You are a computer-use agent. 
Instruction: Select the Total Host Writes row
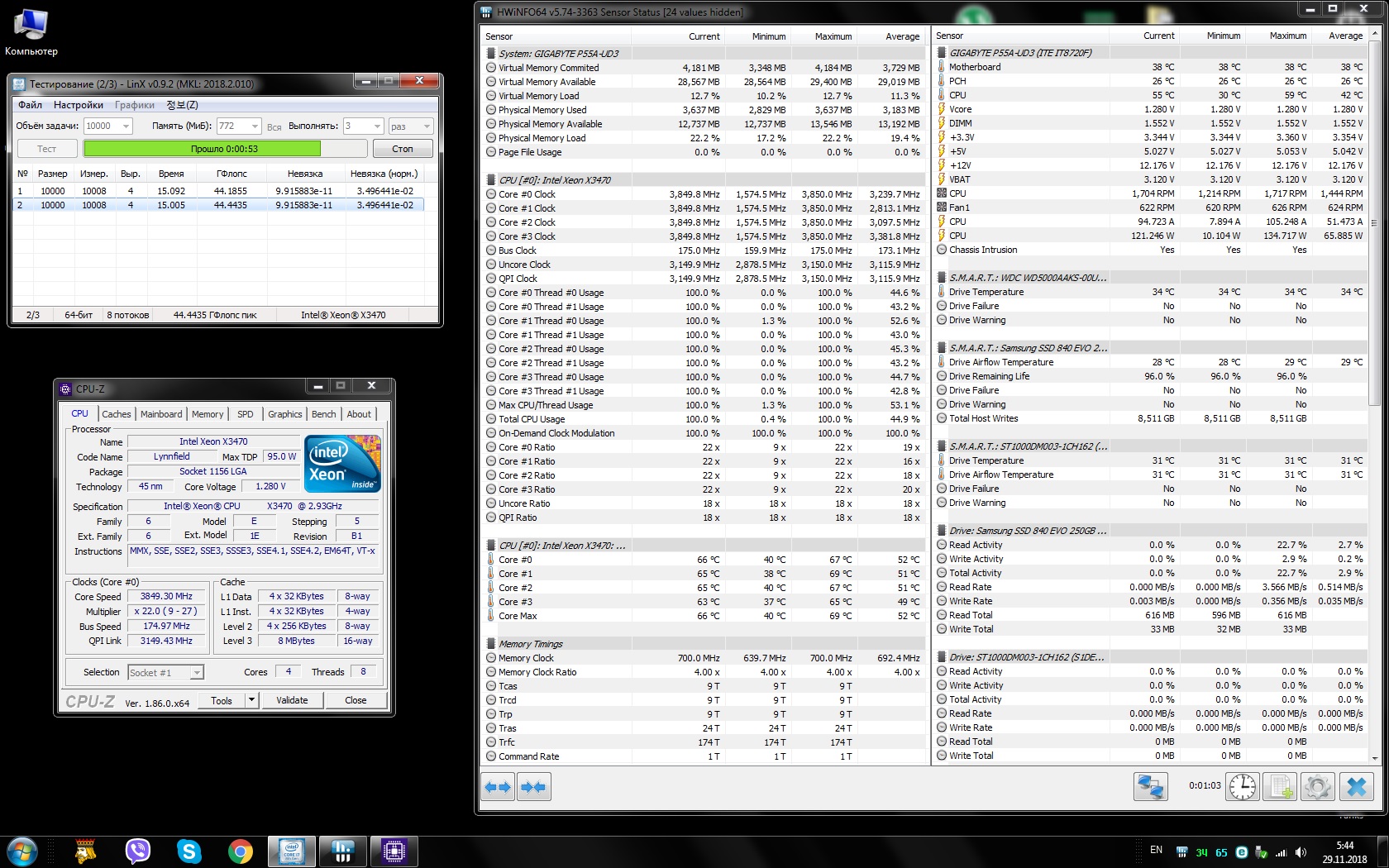pyautogui.click(x=1151, y=418)
